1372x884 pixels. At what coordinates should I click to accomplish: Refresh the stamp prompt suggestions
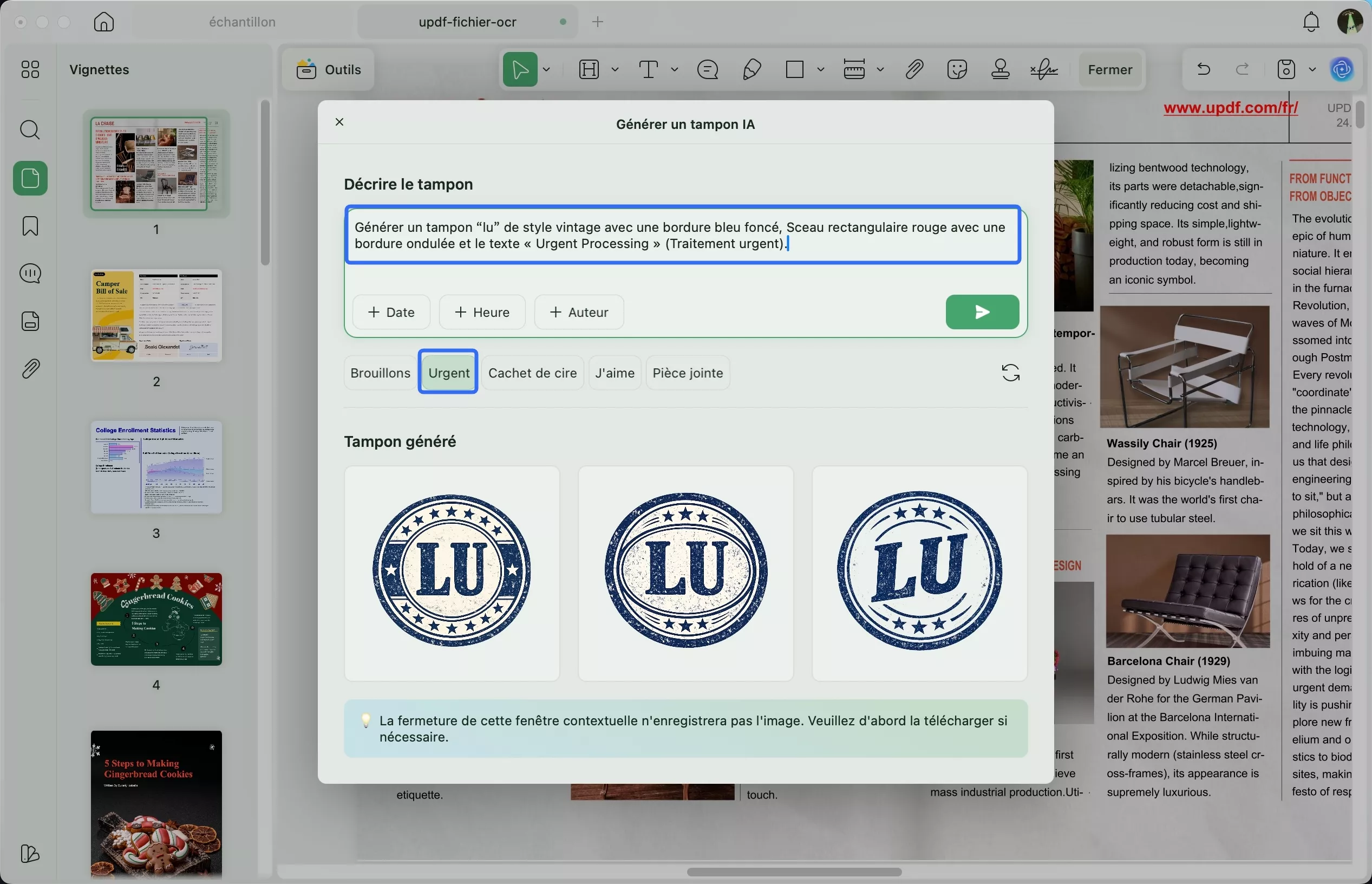(x=1010, y=373)
